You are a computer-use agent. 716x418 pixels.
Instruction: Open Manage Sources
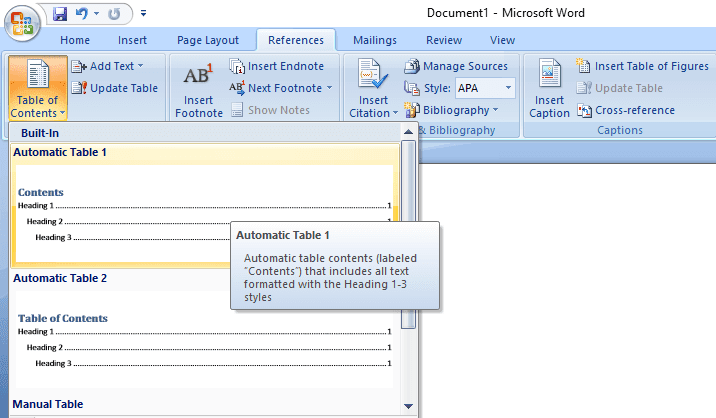click(x=456, y=66)
